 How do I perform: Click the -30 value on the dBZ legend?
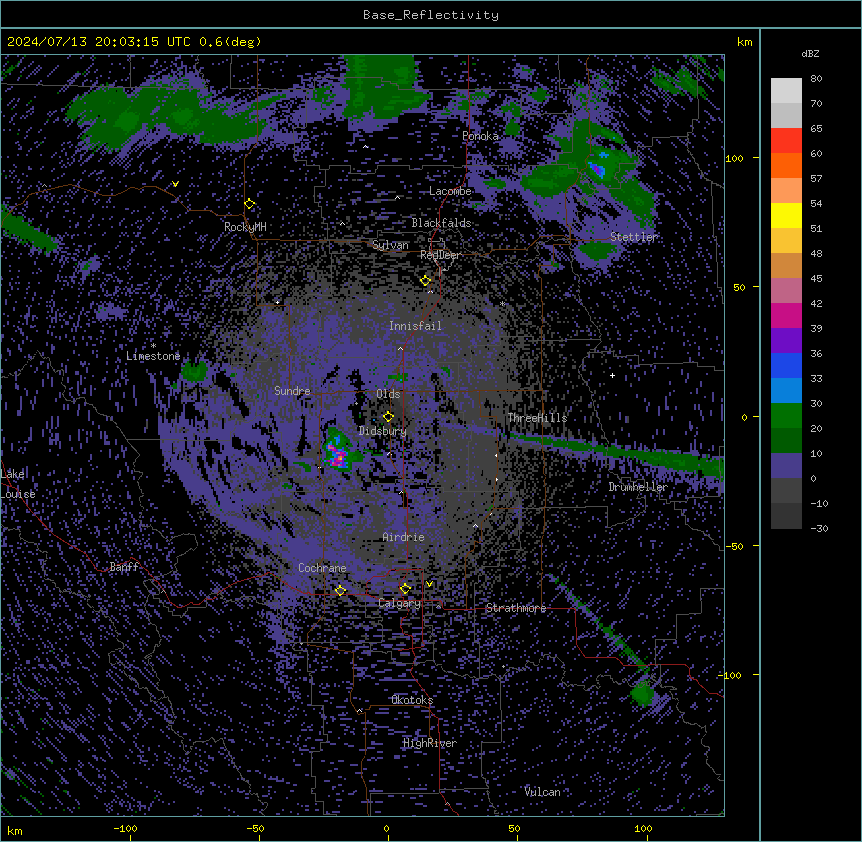coord(819,529)
